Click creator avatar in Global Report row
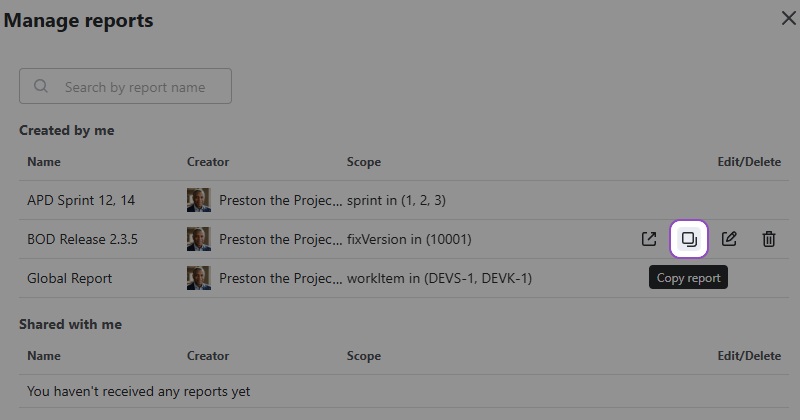 [199, 278]
